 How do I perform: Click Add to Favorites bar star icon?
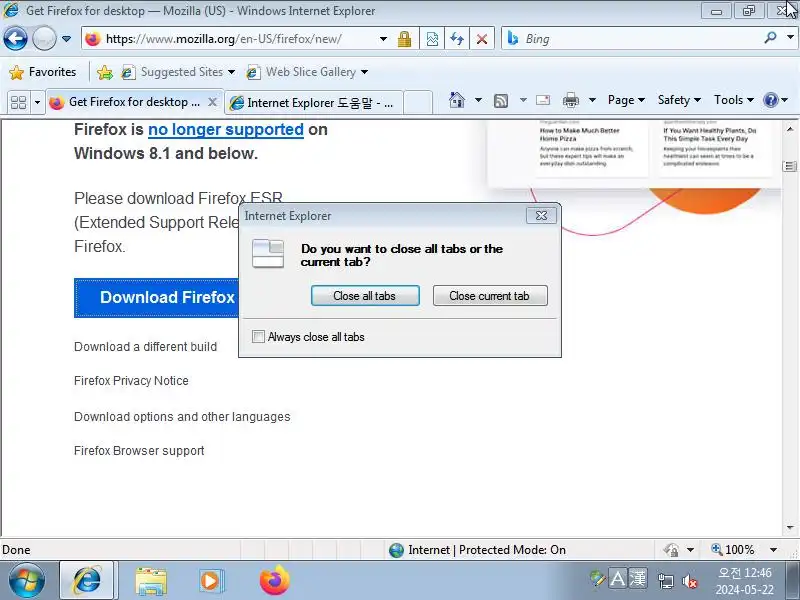tap(105, 72)
